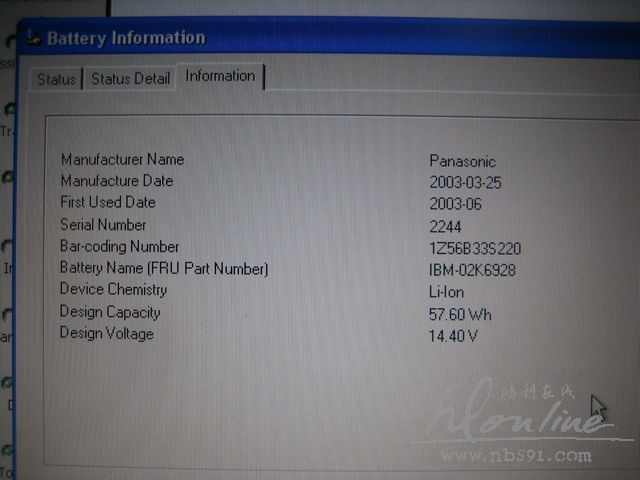This screenshot has width=640, height=480.
Task: Select the 2003-06 first used value
Action: (453, 204)
